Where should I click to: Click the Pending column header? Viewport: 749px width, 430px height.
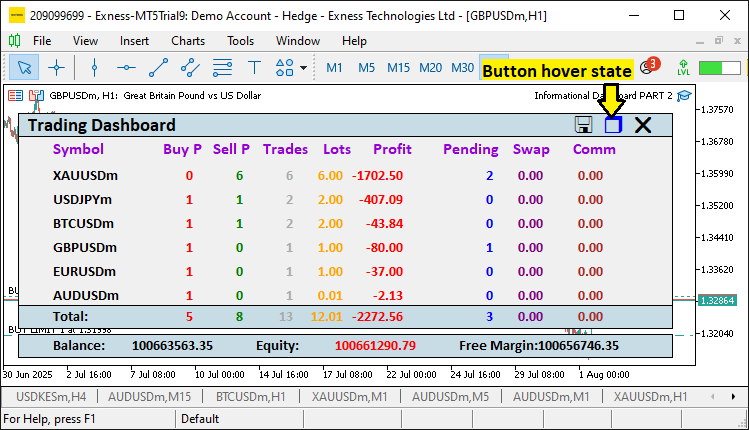pyautogui.click(x=471, y=149)
